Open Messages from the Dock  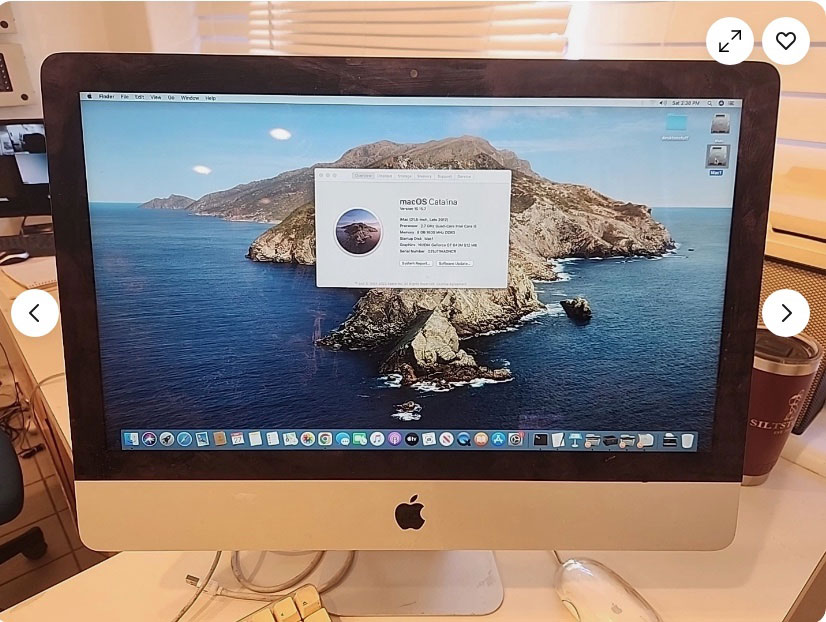coord(343,438)
